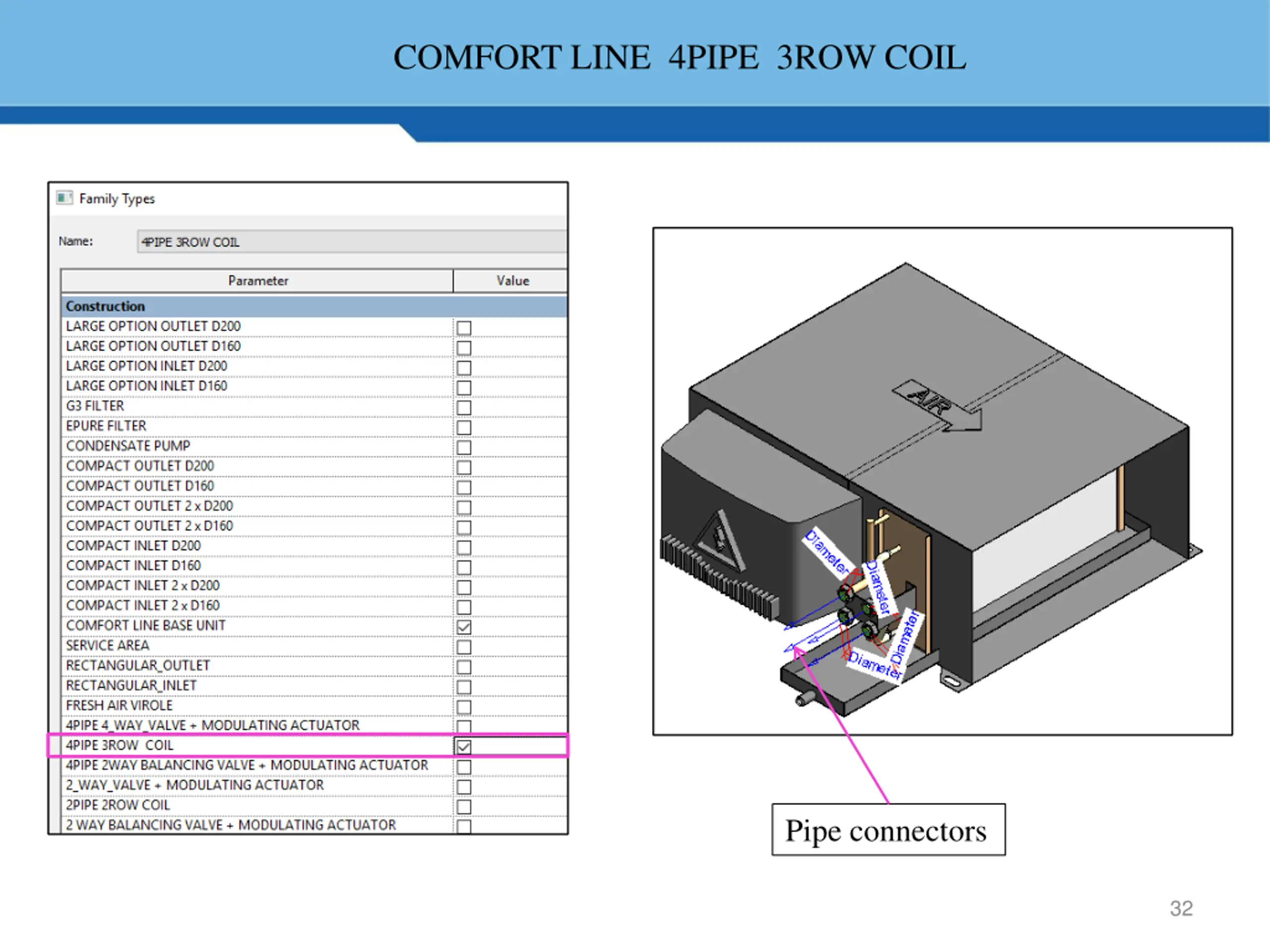The height and width of the screenshot is (952, 1270).
Task: Check the 2PIPE 2ROW COIL box
Action: point(463,807)
